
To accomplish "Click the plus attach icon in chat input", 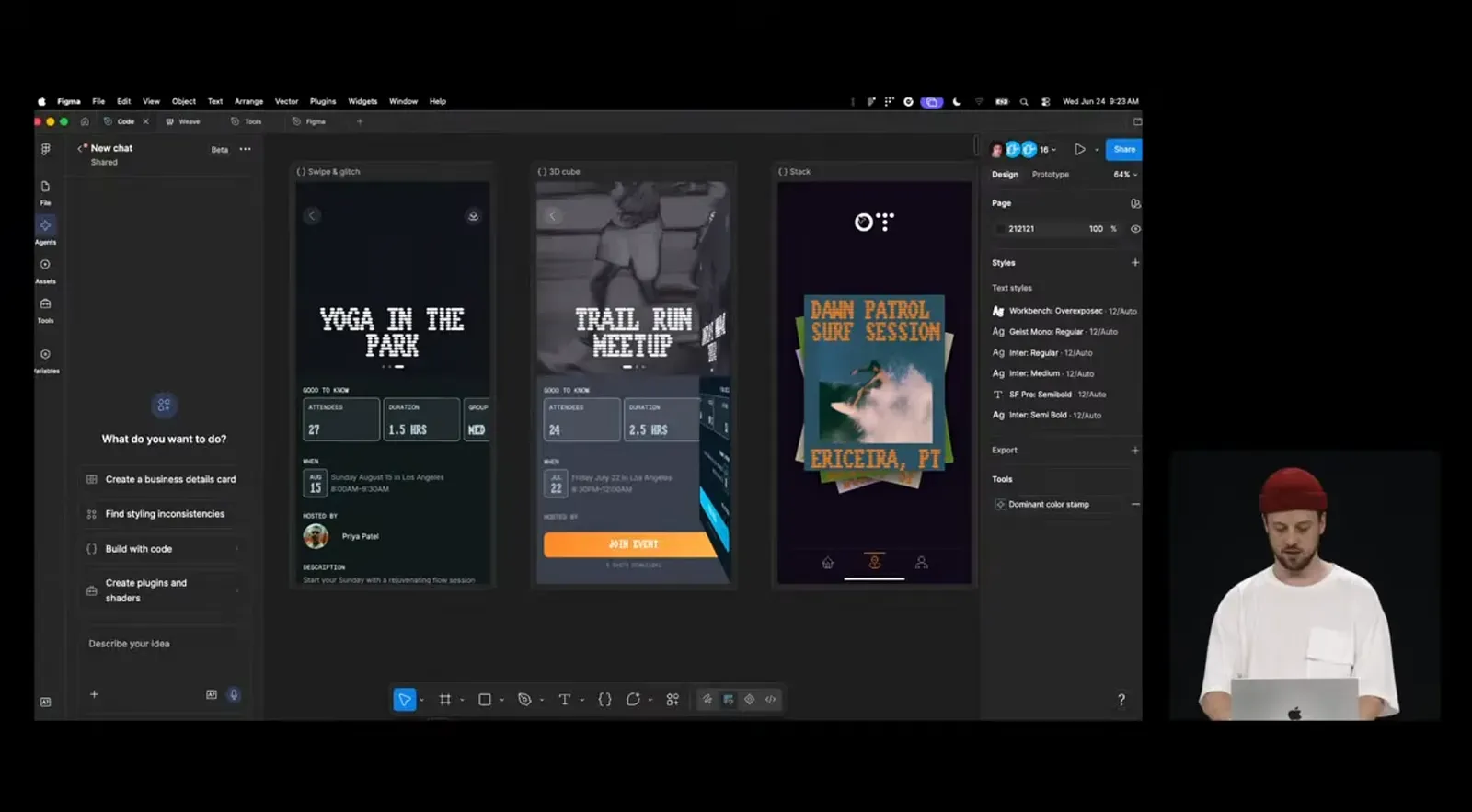I will click(94, 694).
